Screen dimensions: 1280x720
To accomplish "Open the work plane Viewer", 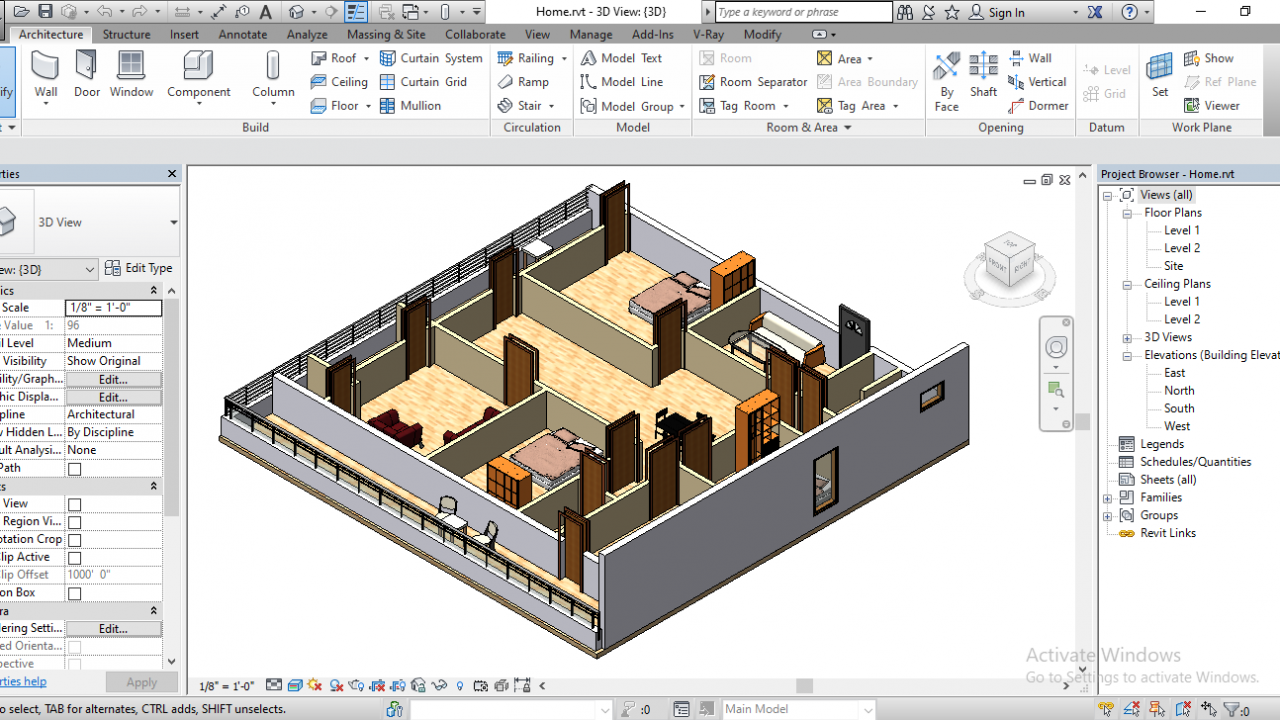I will [1211, 106].
